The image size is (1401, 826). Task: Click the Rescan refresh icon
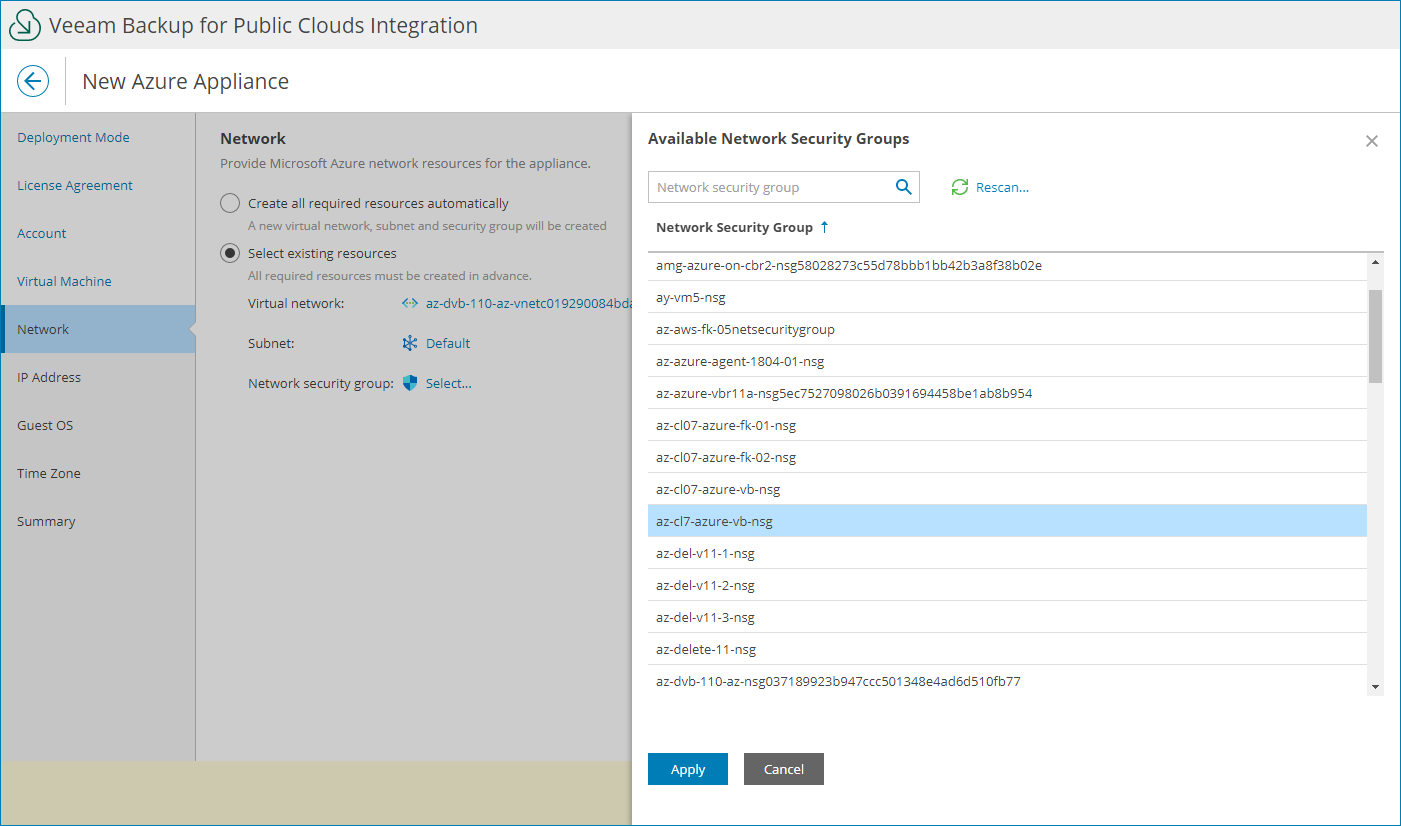[x=960, y=187]
